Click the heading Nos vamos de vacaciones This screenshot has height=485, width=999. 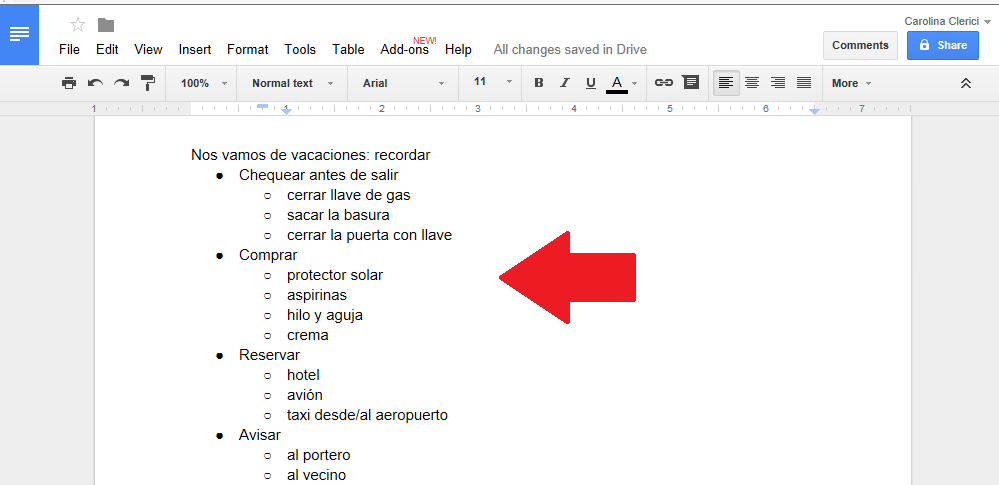pos(311,155)
